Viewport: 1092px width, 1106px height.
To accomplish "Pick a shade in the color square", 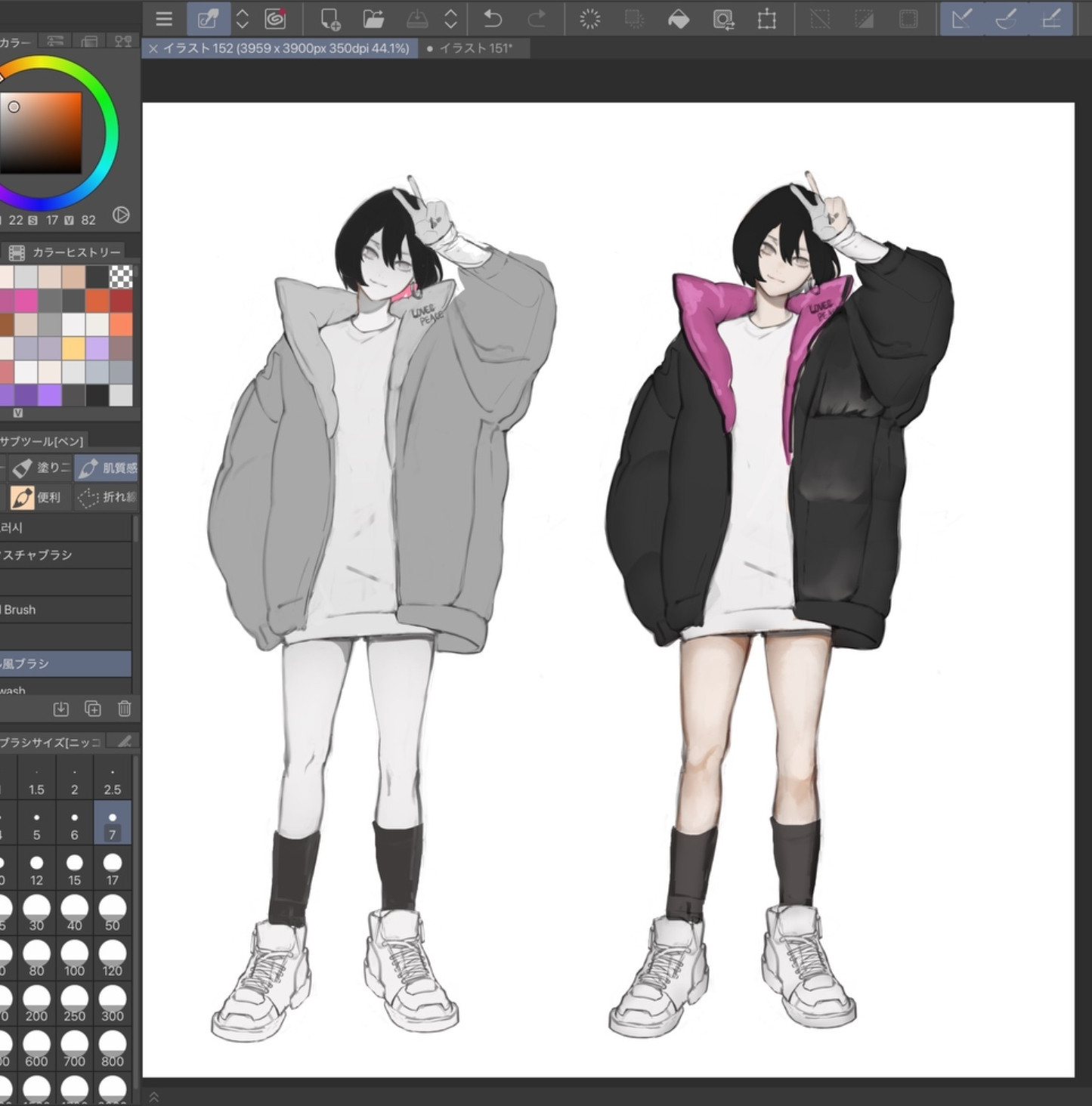I will click(41, 133).
